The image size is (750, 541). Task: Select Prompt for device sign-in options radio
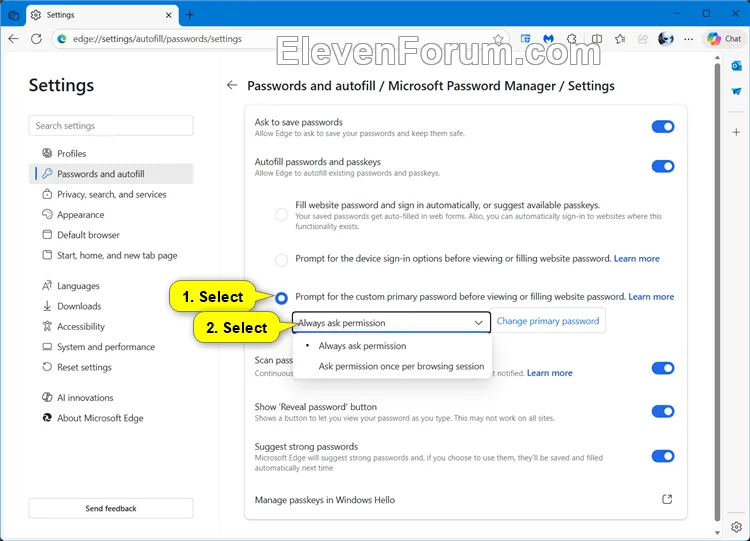pyautogui.click(x=281, y=260)
